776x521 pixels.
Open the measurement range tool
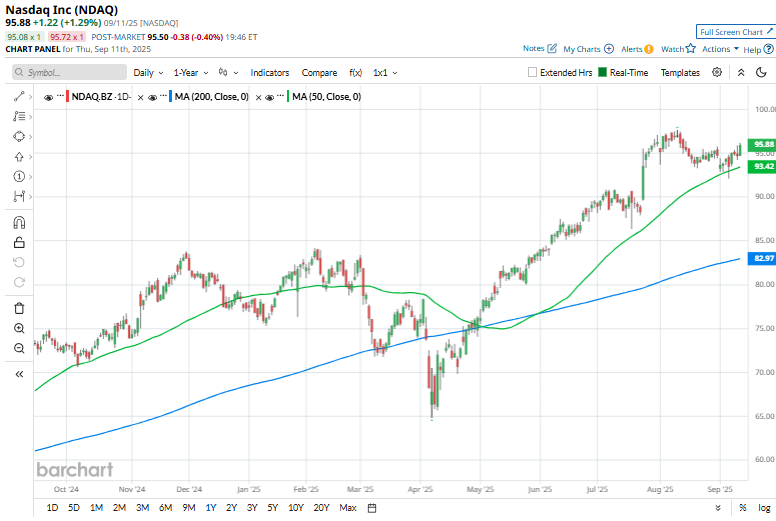pos(19,196)
